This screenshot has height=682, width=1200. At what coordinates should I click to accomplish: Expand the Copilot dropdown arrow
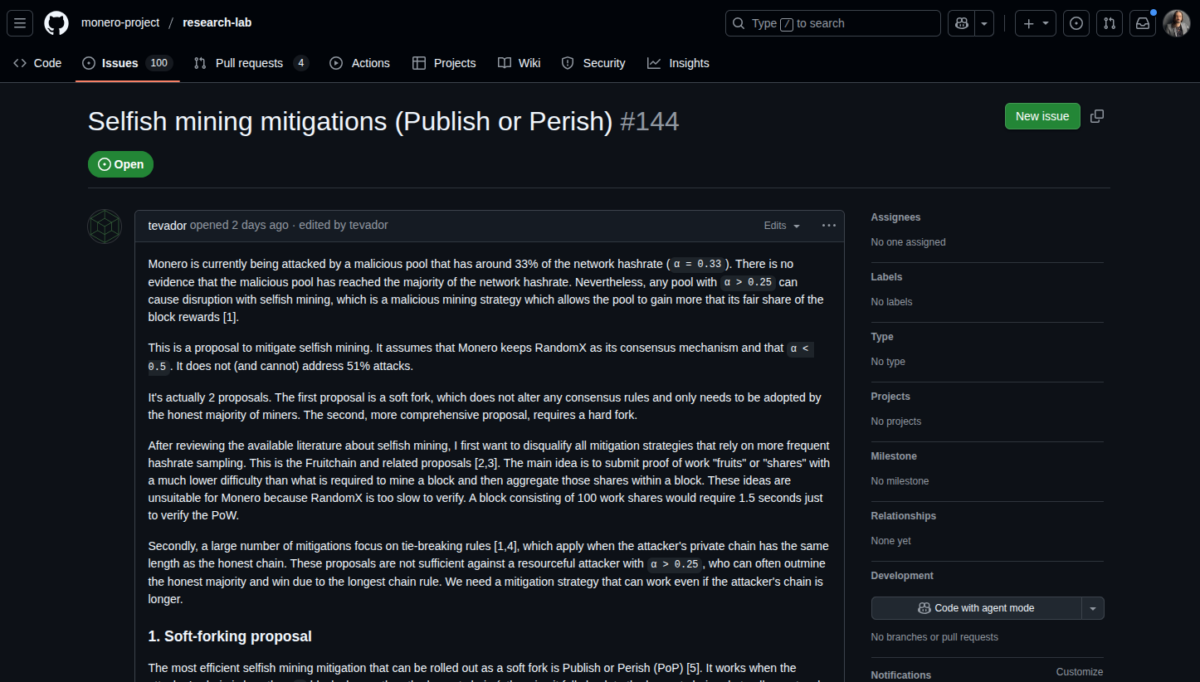pos(985,23)
